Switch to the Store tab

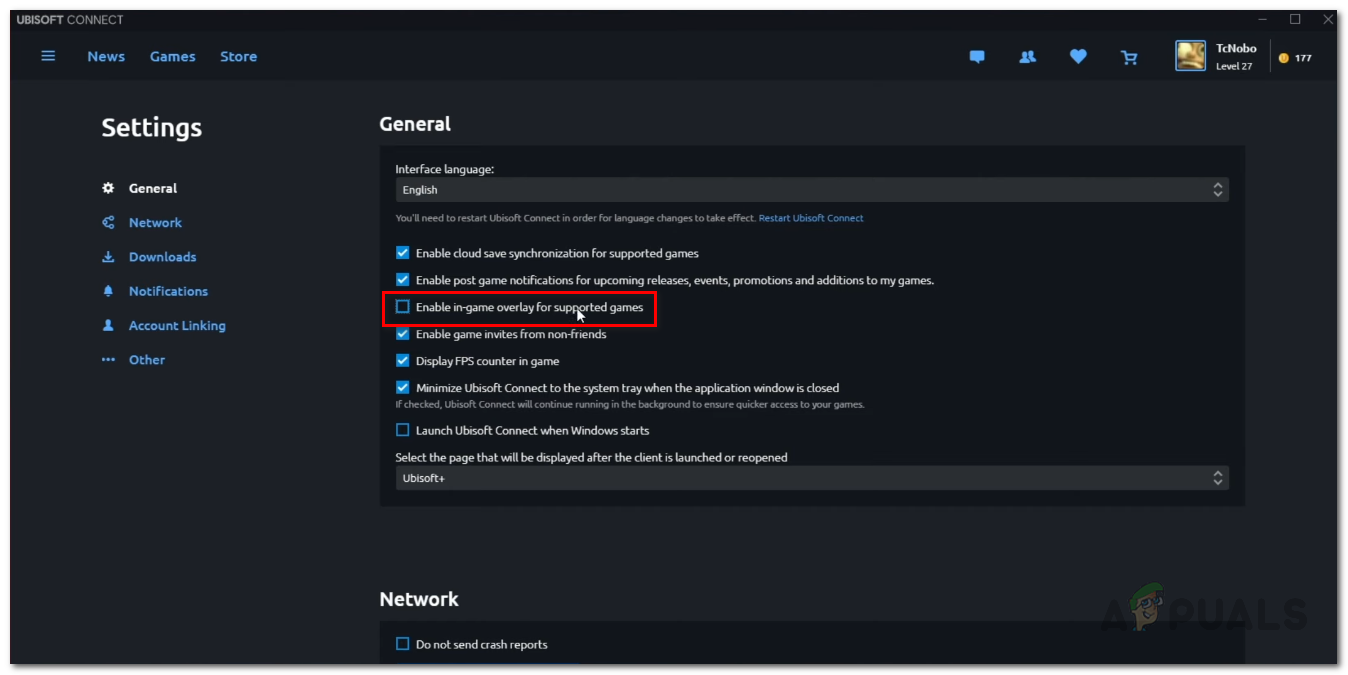point(239,57)
